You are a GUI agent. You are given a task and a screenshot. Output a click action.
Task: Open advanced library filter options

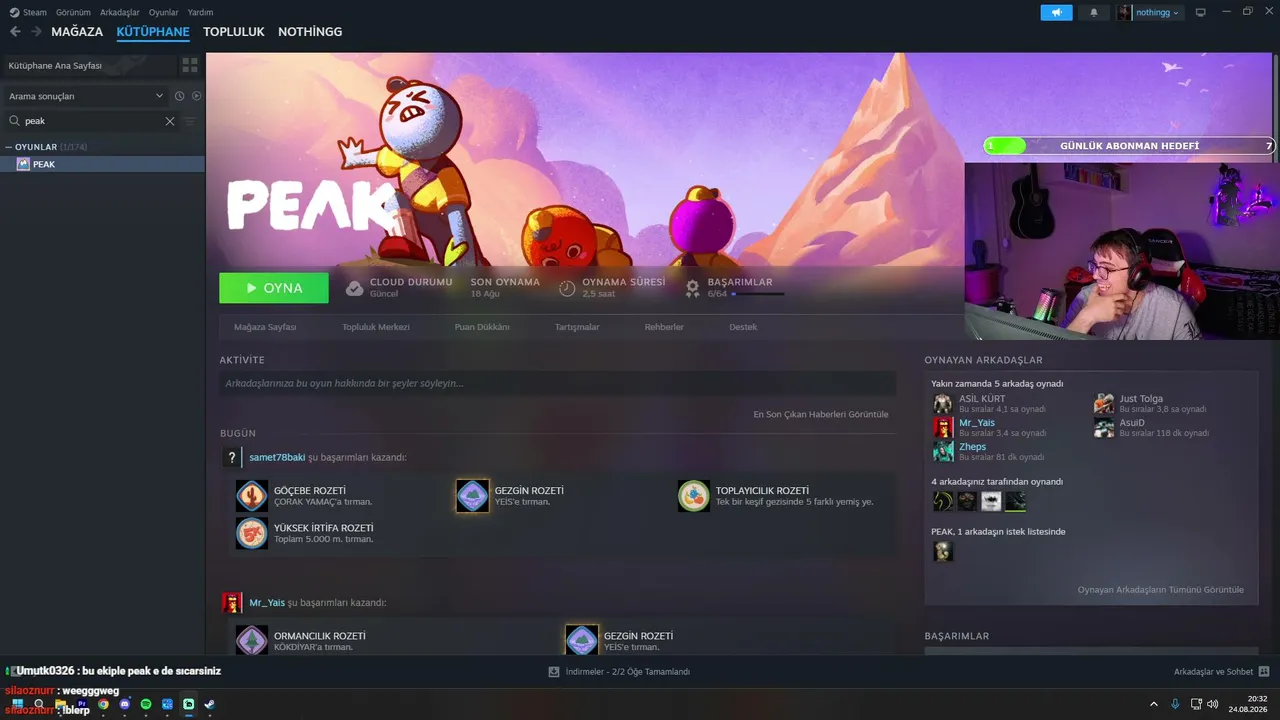pos(191,121)
